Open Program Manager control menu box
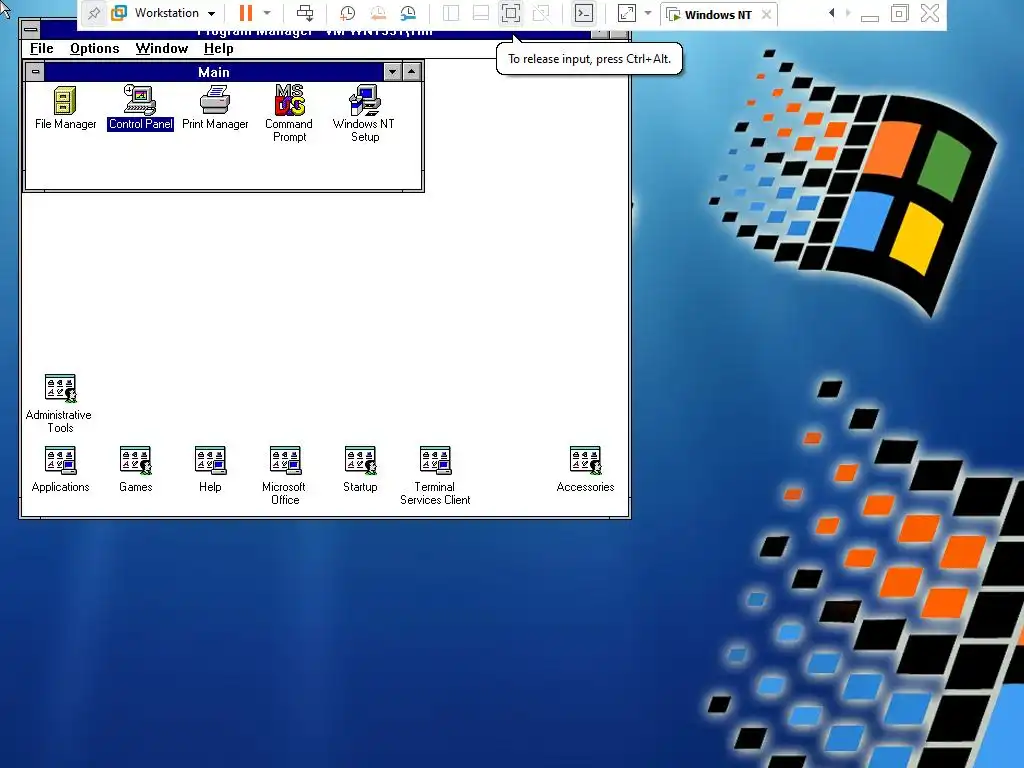 [x=31, y=29]
